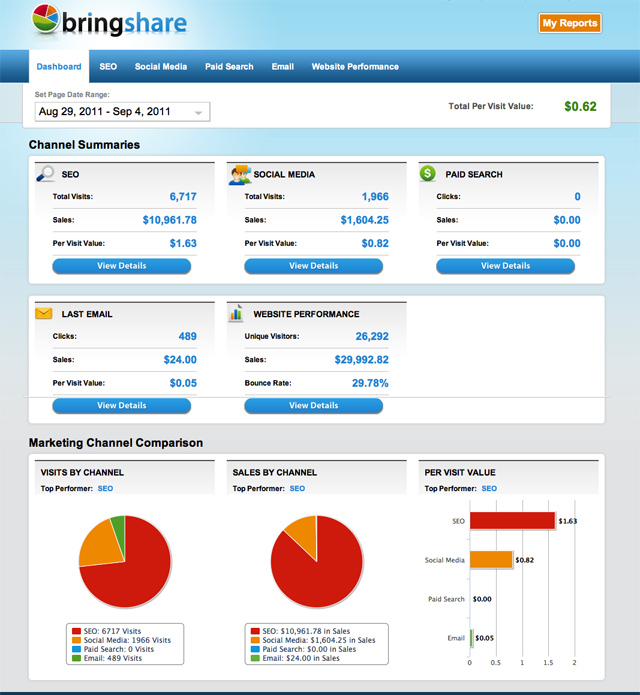View Details for Paid Search channel

[506, 266]
